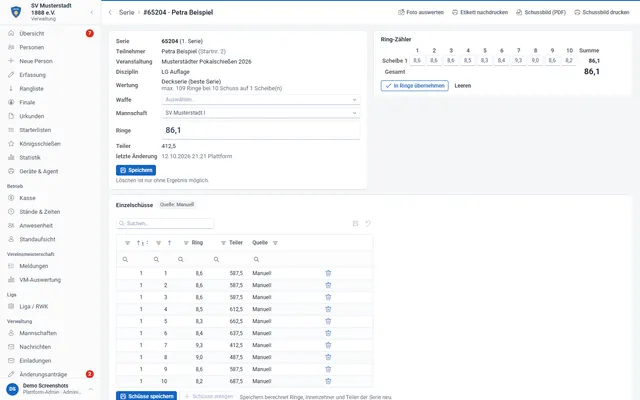Image resolution: width=640 pixels, height=400 pixels.
Task: Click the ring value 9,0 in shot 8 row
Action: tap(199, 357)
